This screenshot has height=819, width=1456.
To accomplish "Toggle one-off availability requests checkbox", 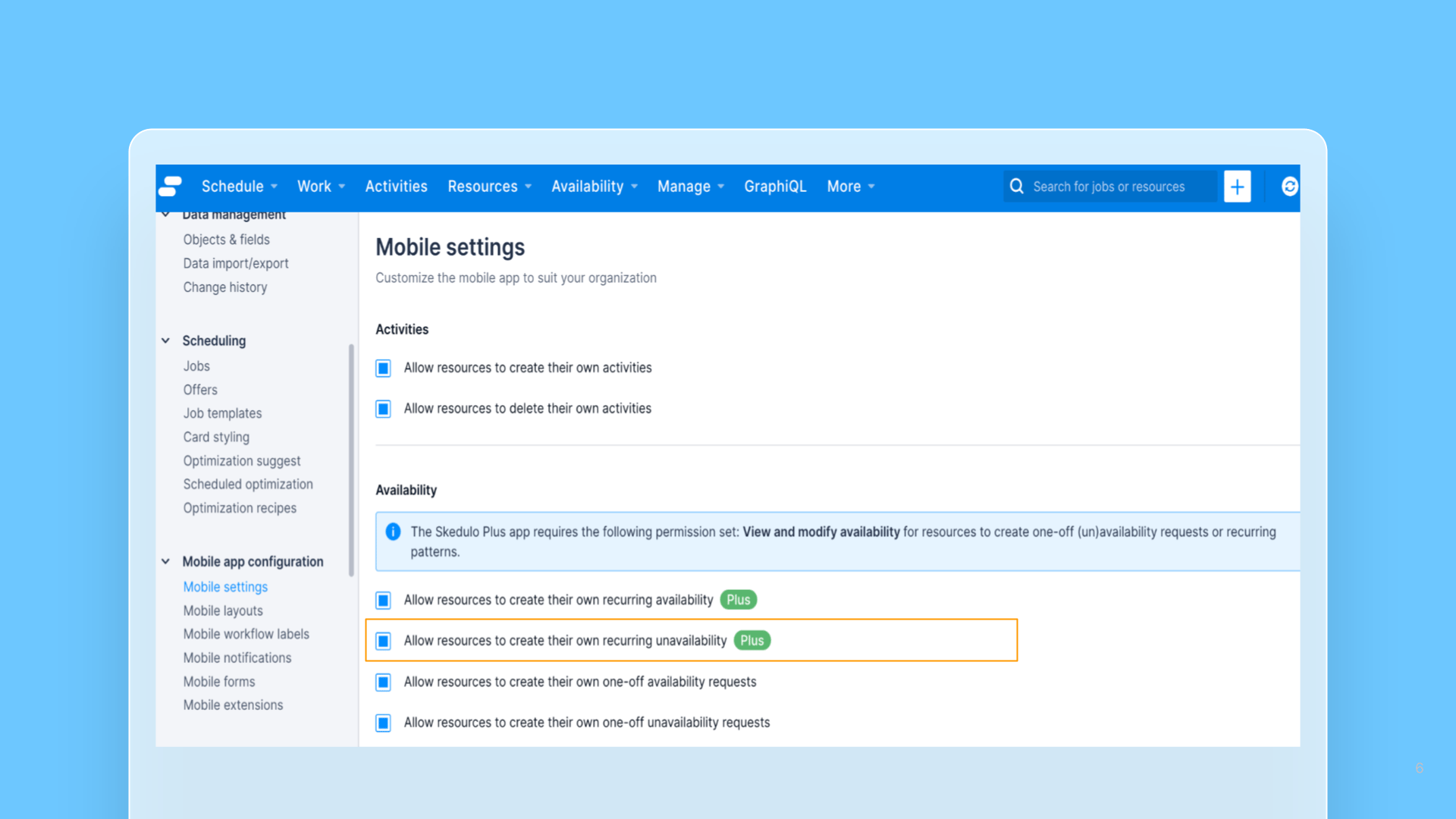I will pyautogui.click(x=384, y=682).
